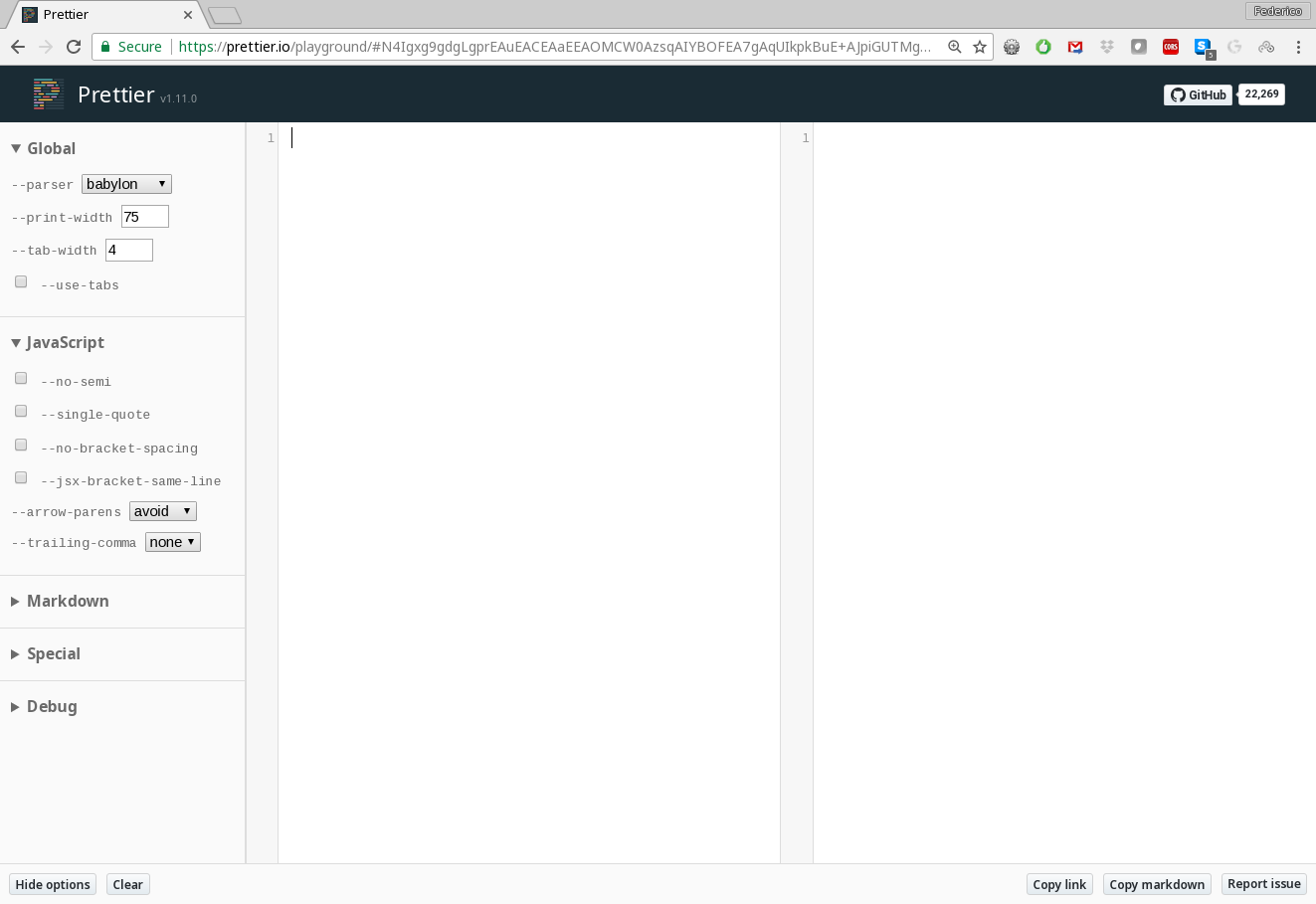Click the Dropbox extension icon
Viewport: 1316px width, 904px height.
click(x=1107, y=47)
